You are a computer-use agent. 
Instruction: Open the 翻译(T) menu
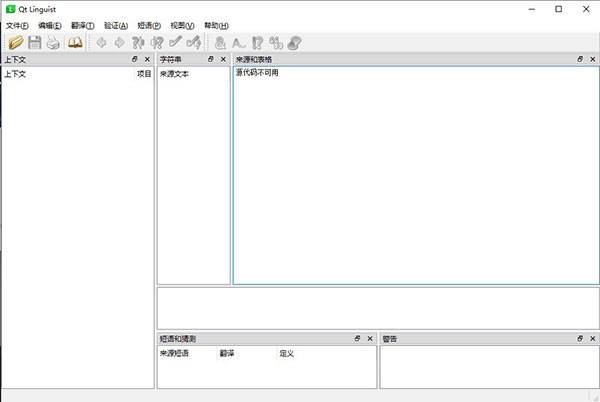click(83, 26)
